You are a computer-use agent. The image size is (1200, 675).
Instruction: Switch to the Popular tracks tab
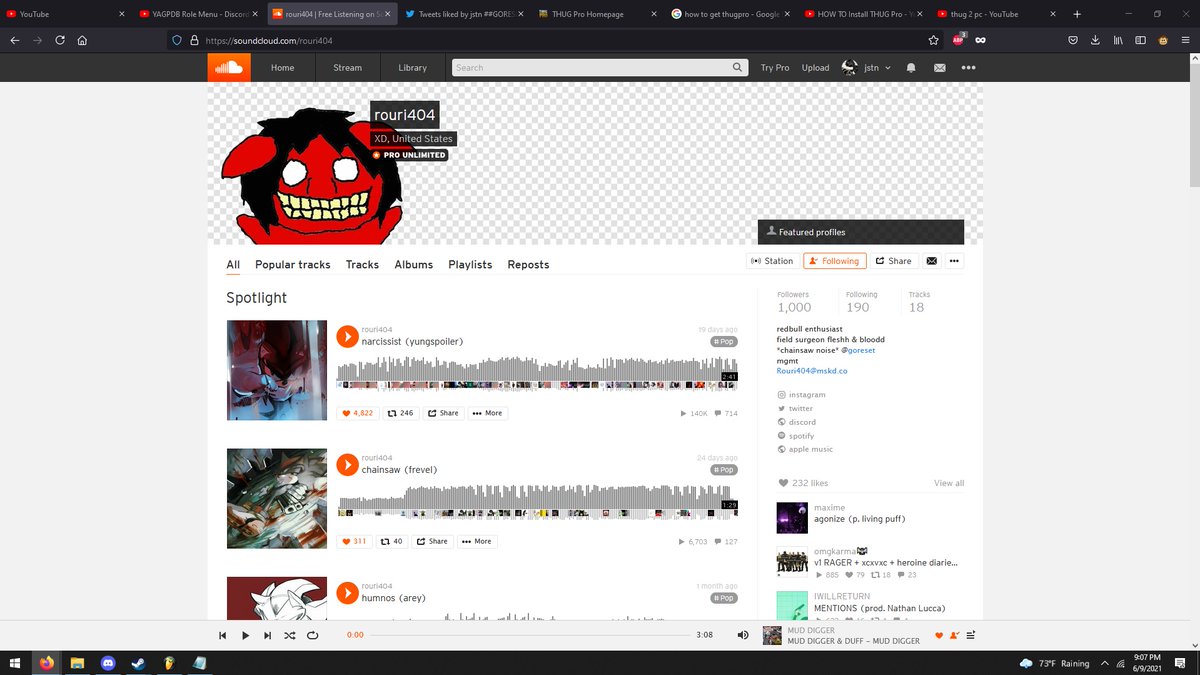(292, 265)
